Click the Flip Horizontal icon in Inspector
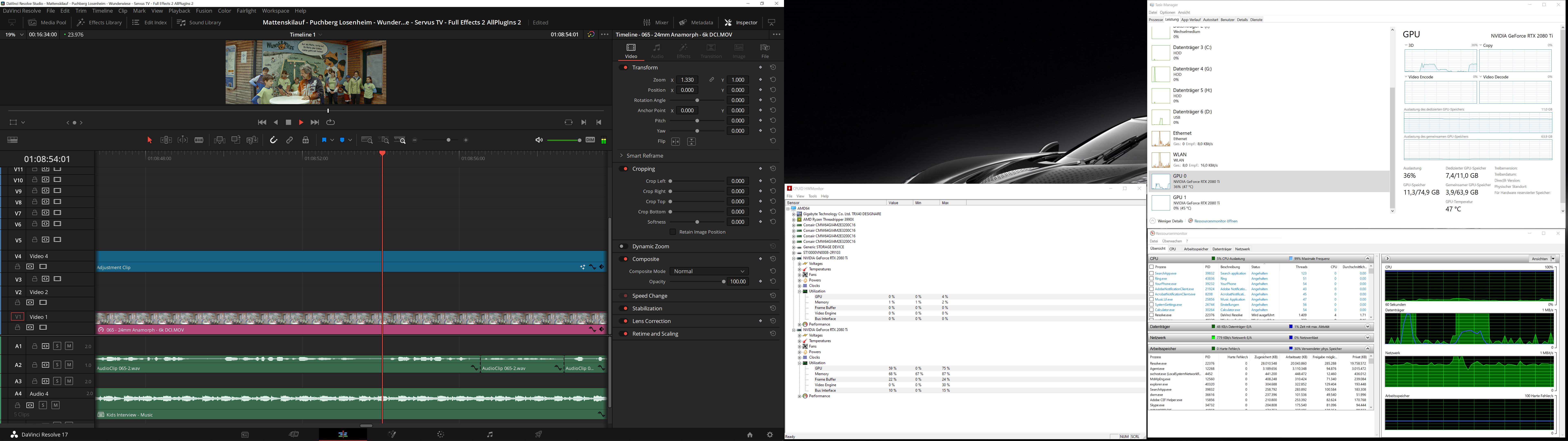Viewport: 1568px width, 441px height. click(676, 142)
